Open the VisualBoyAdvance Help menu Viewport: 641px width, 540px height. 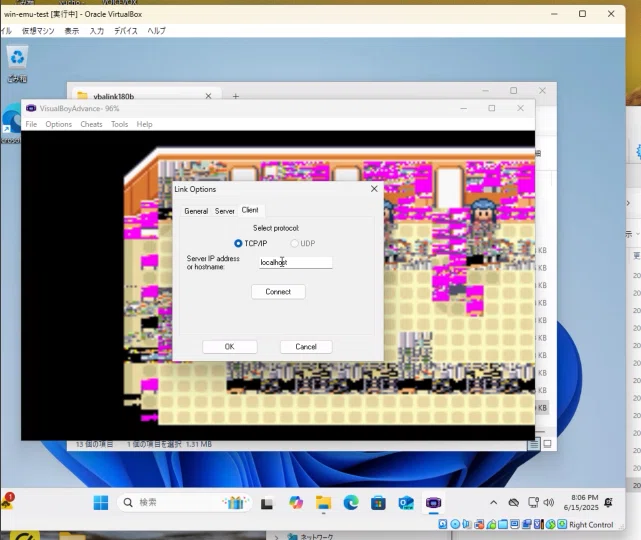click(144, 124)
